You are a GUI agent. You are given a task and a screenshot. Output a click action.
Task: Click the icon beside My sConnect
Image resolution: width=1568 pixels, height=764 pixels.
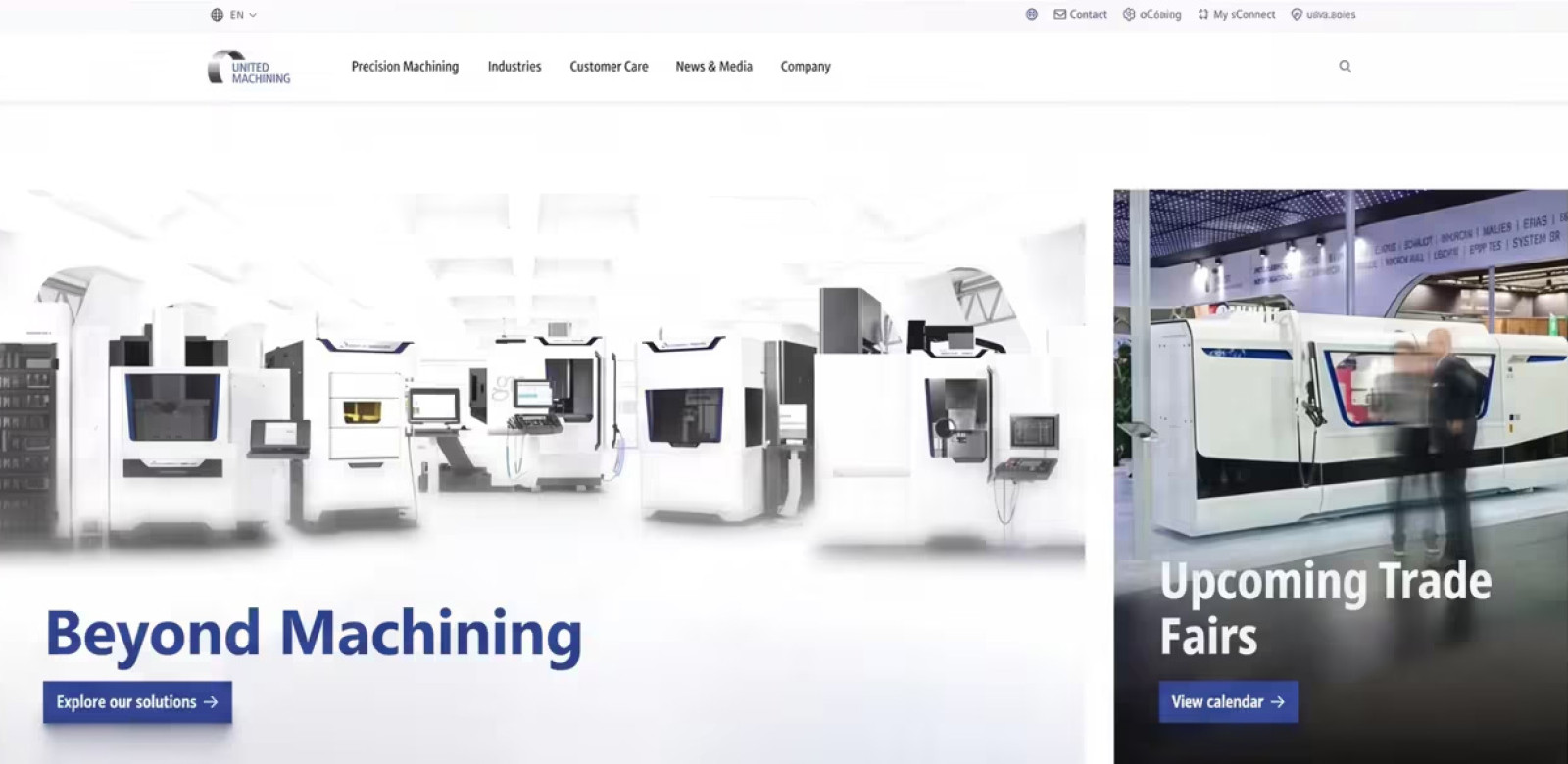[x=1203, y=15]
